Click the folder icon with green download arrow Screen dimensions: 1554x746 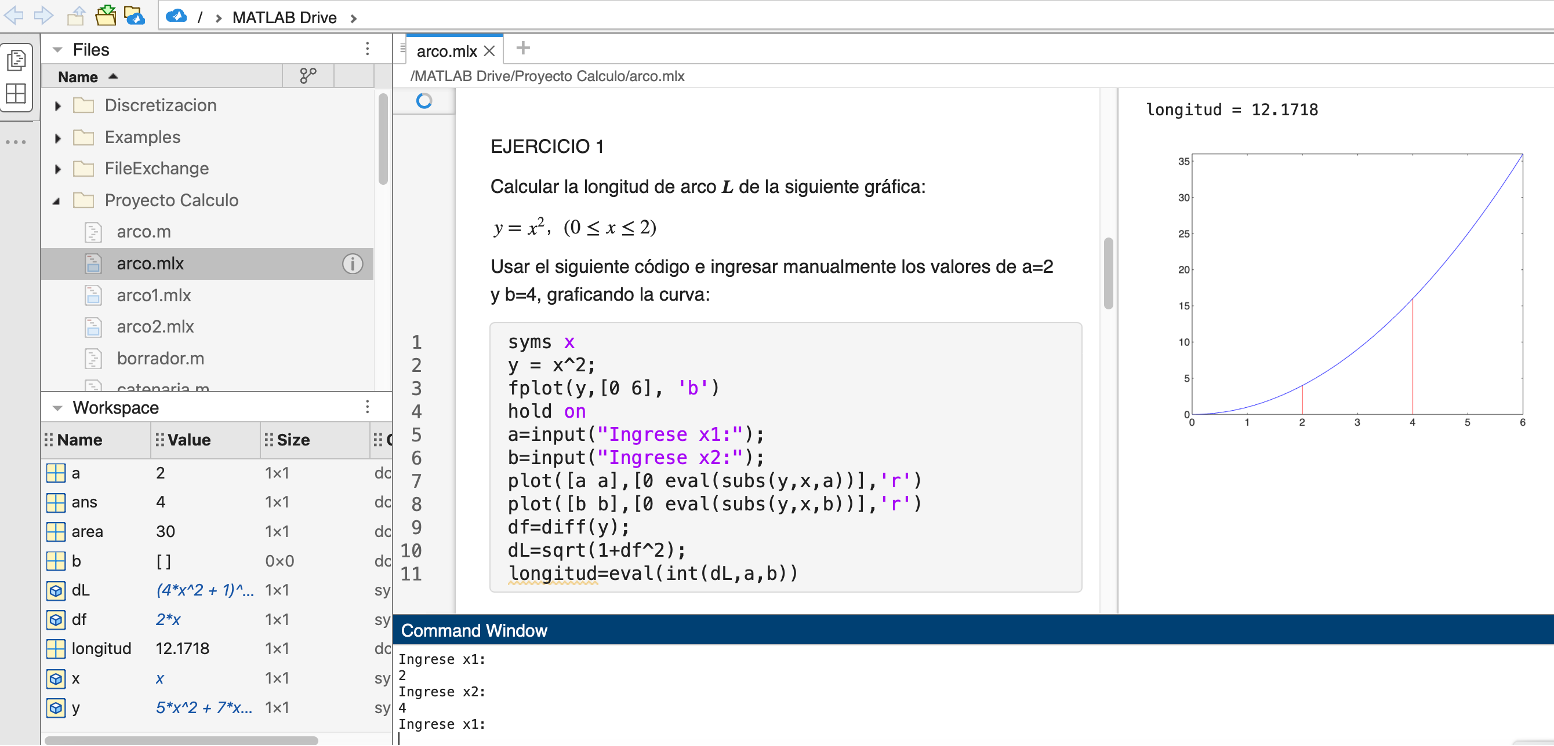tap(104, 16)
